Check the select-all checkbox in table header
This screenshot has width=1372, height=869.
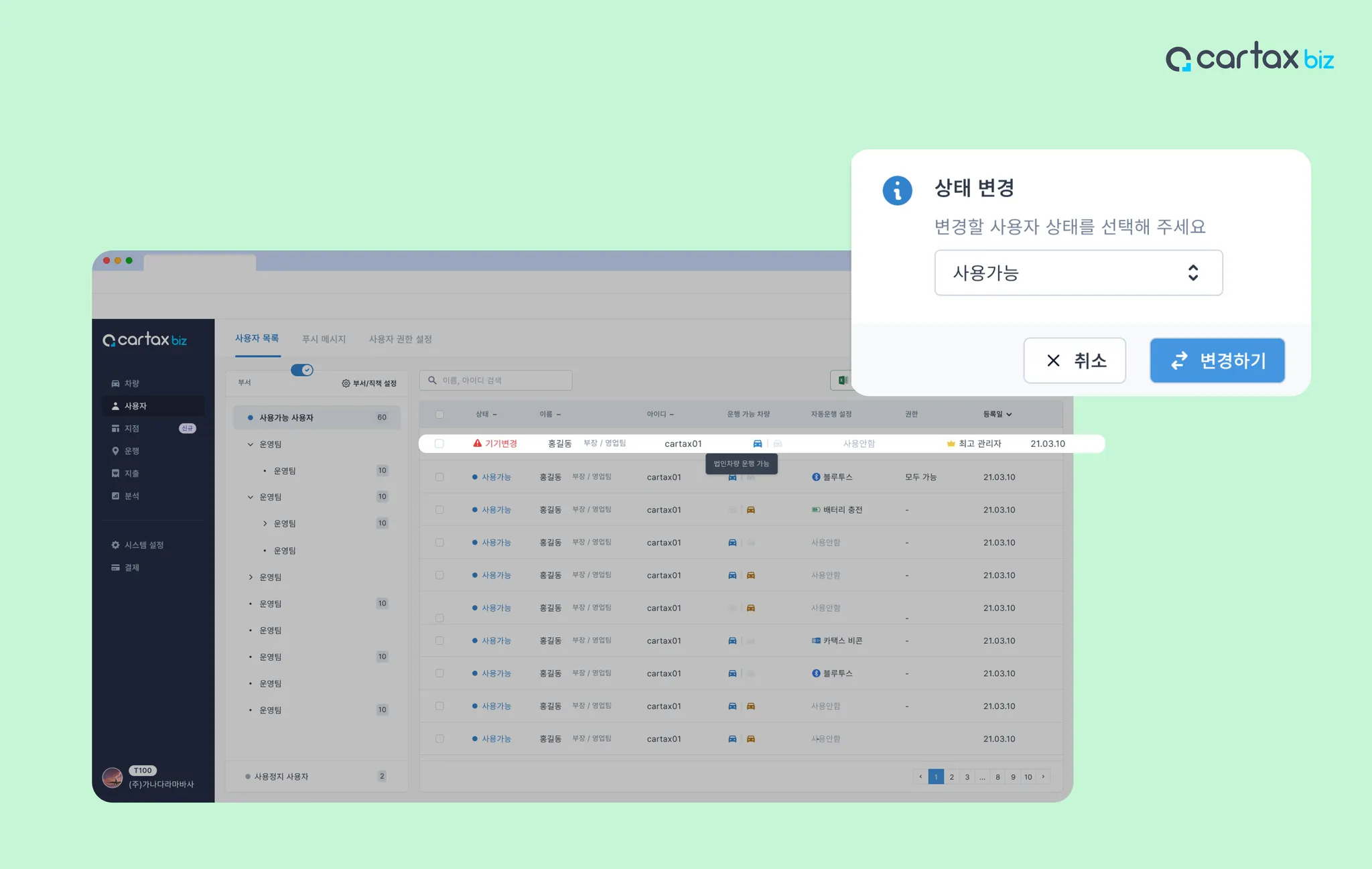[439, 414]
